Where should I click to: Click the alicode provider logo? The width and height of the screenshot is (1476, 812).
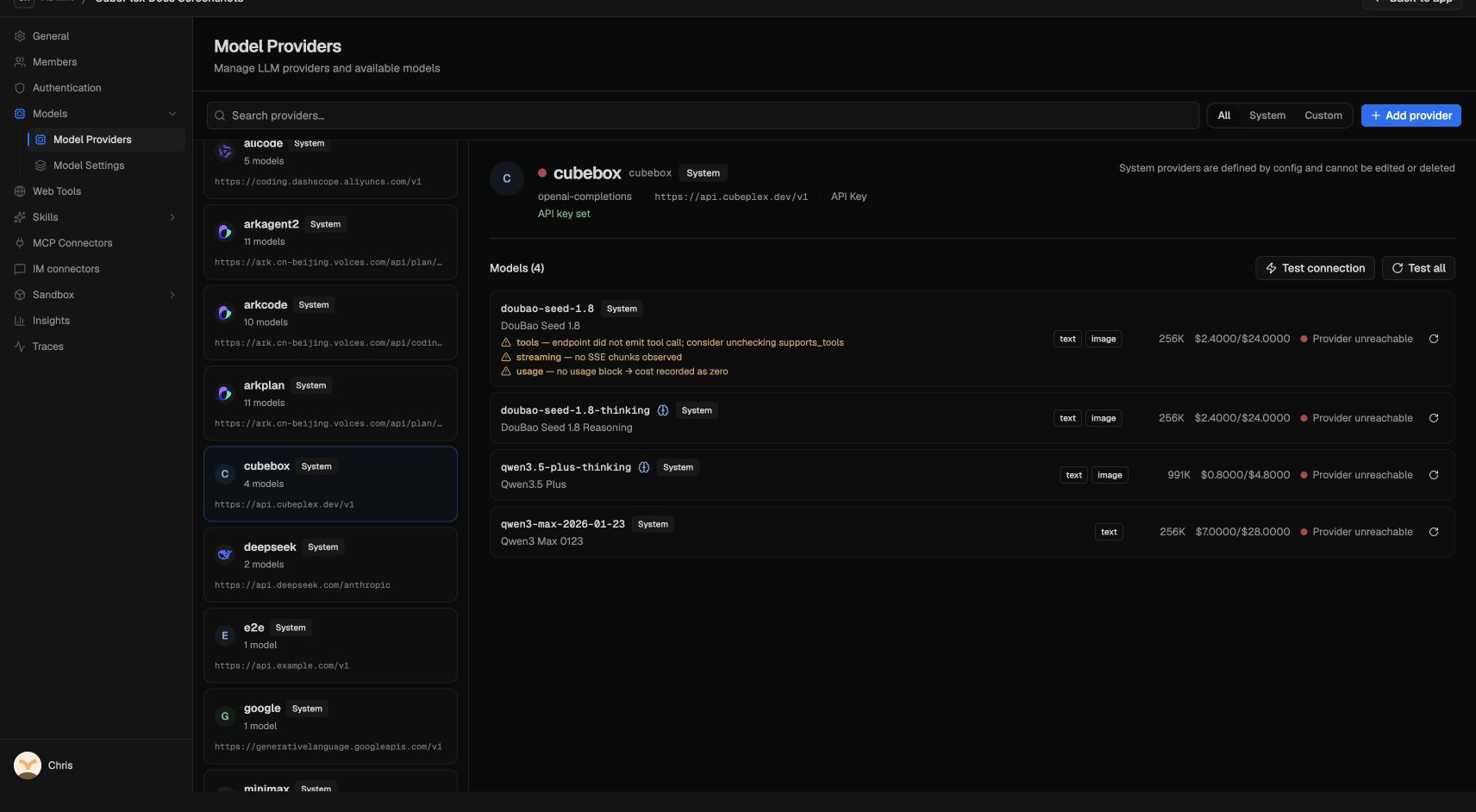coord(225,152)
